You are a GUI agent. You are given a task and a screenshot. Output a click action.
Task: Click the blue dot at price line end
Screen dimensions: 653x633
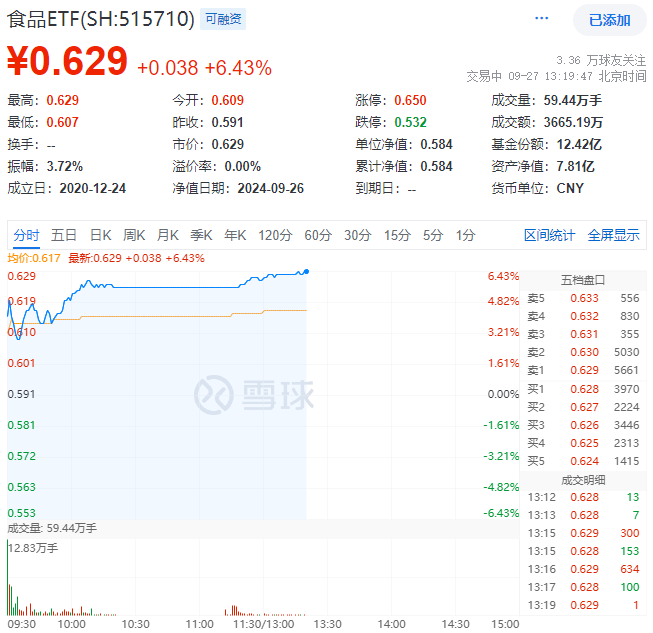point(306,271)
